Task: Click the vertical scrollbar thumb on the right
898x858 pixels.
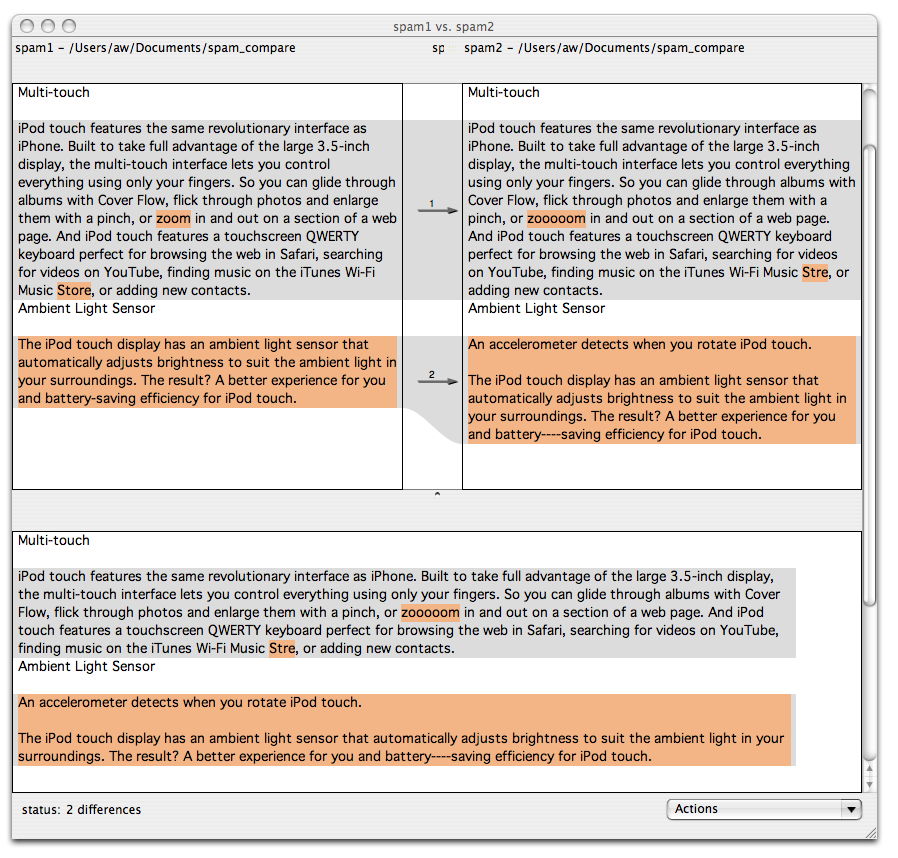Action: click(869, 375)
